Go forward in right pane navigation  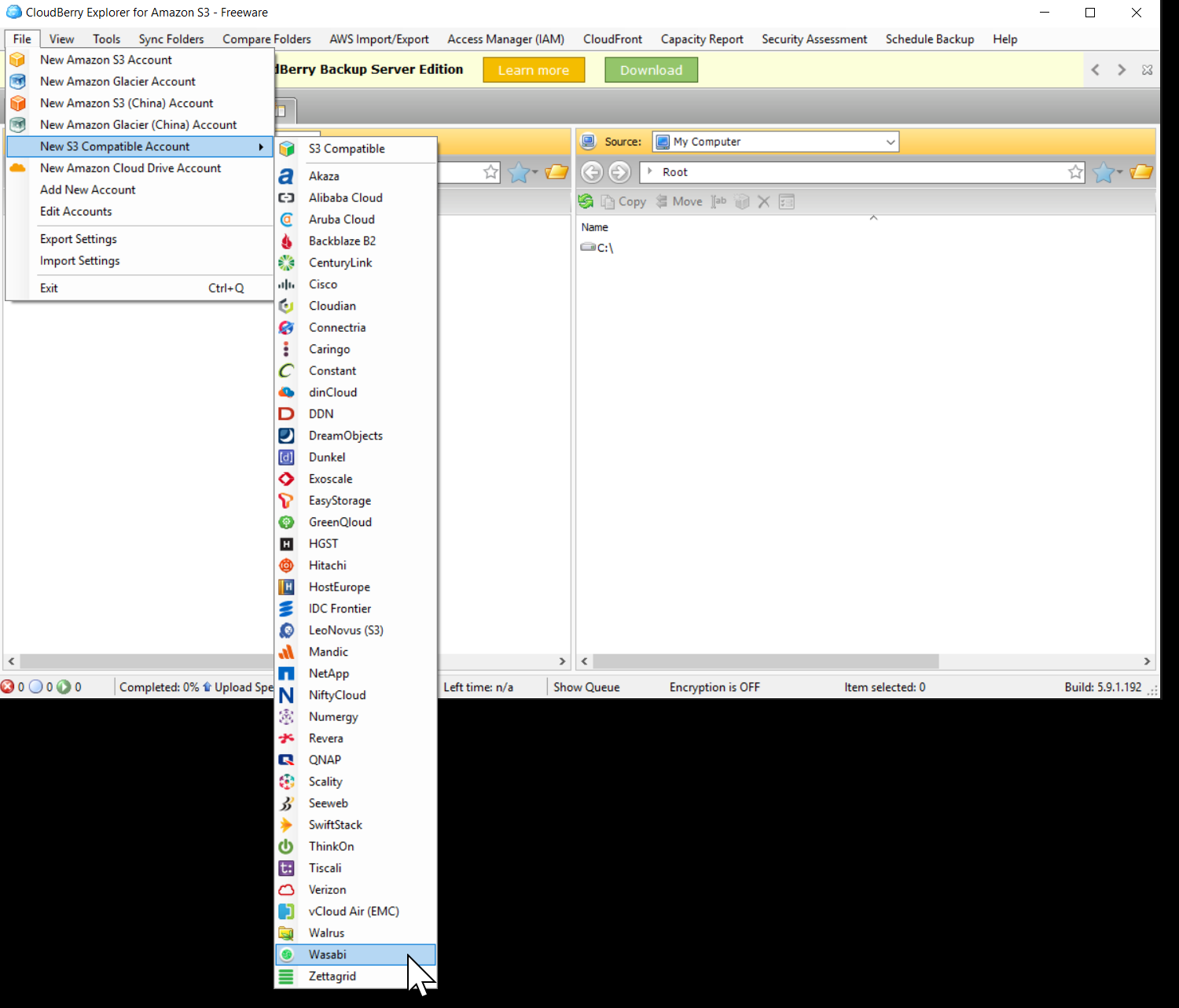(619, 172)
